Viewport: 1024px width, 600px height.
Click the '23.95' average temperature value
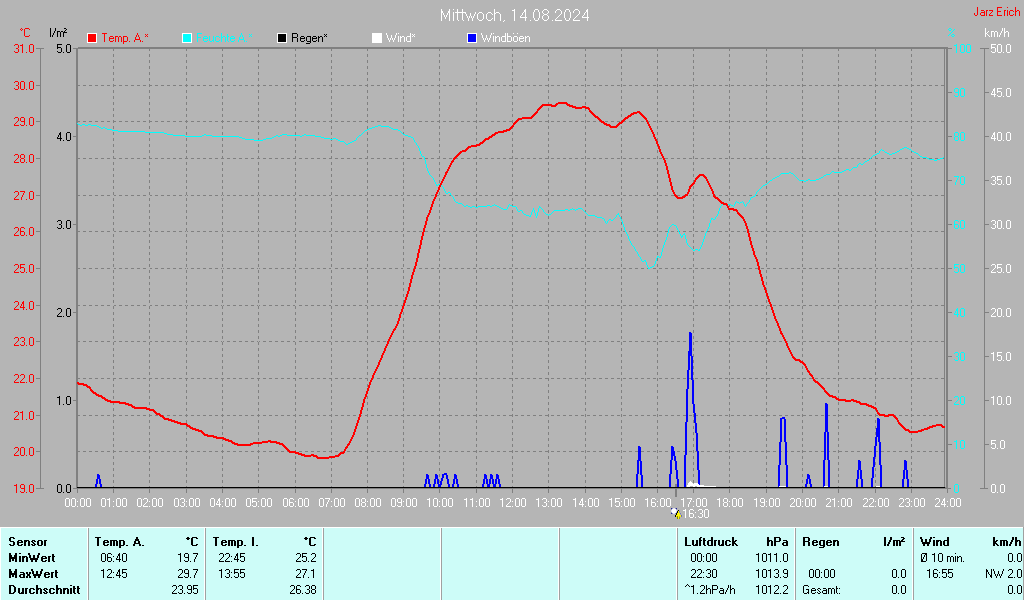click(185, 590)
